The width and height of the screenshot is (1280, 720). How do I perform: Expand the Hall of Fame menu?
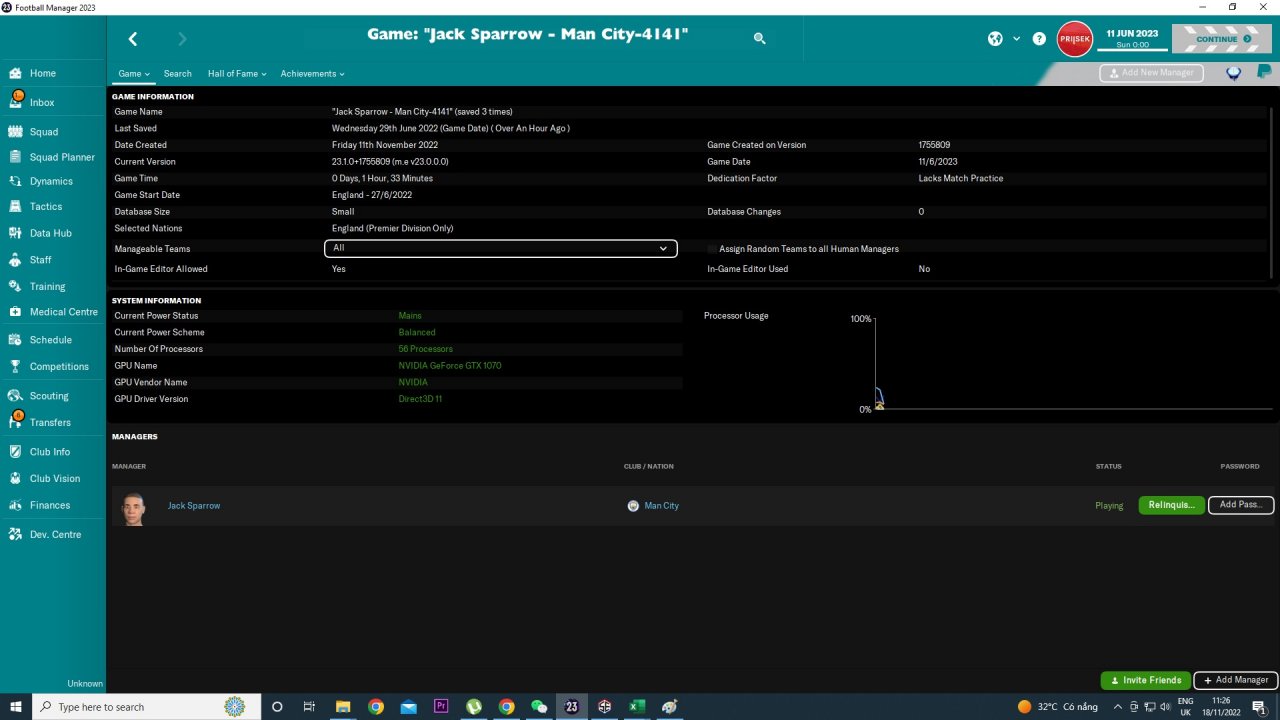(x=236, y=74)
